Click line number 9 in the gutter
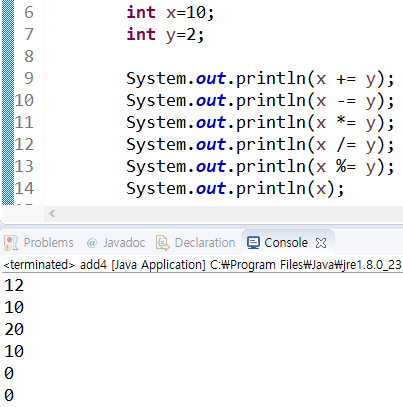 tap(29, 78)
